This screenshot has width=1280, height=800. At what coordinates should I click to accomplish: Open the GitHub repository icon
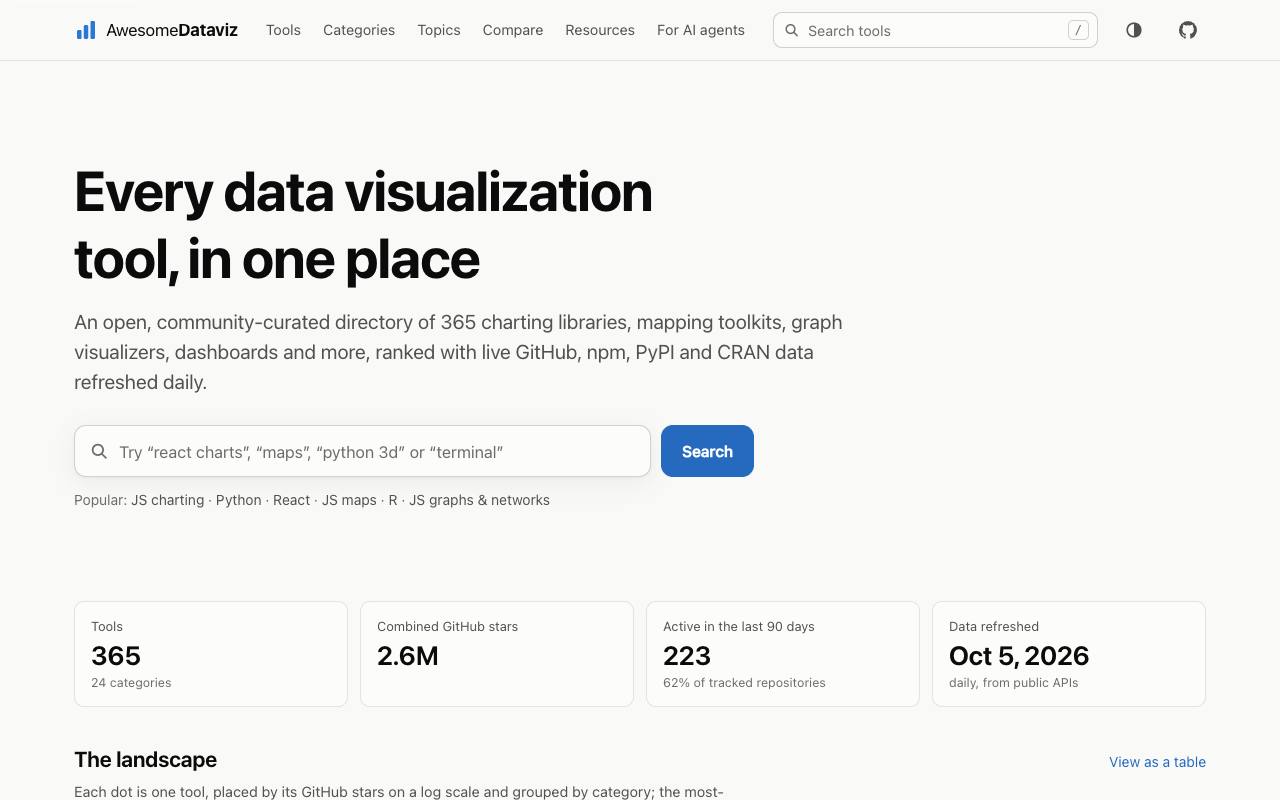[1188, 30]
